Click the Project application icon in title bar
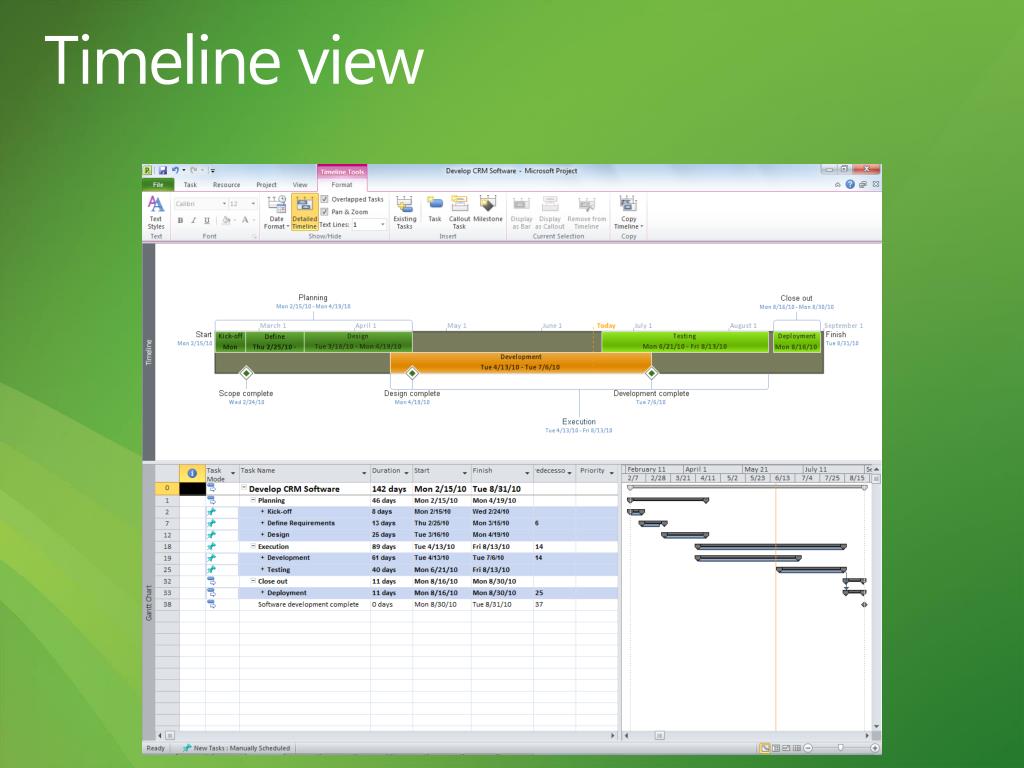This screenshot has height=768, width=1024. click(148, 170)
